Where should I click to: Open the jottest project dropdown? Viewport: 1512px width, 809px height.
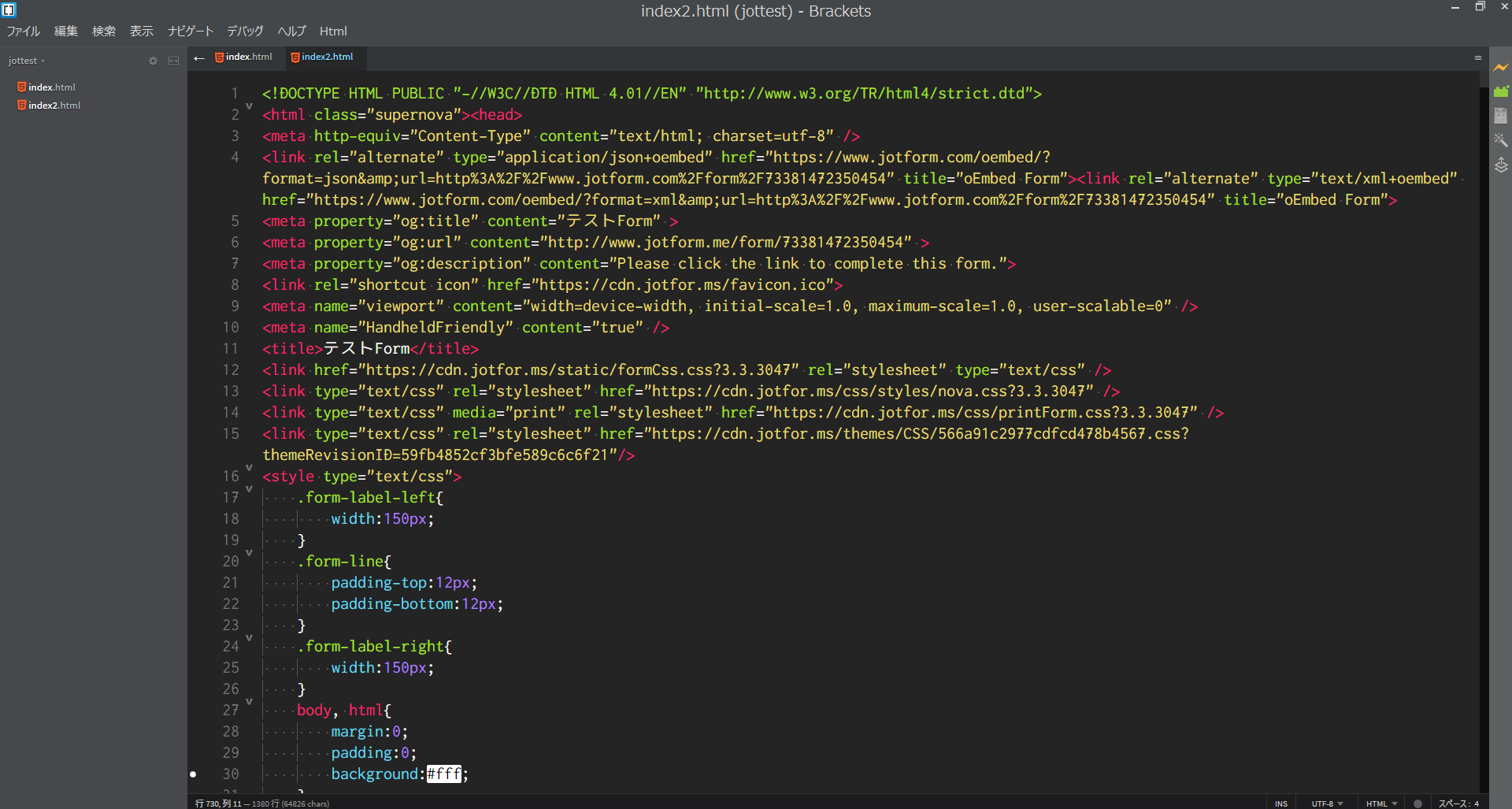coord(27,61)
